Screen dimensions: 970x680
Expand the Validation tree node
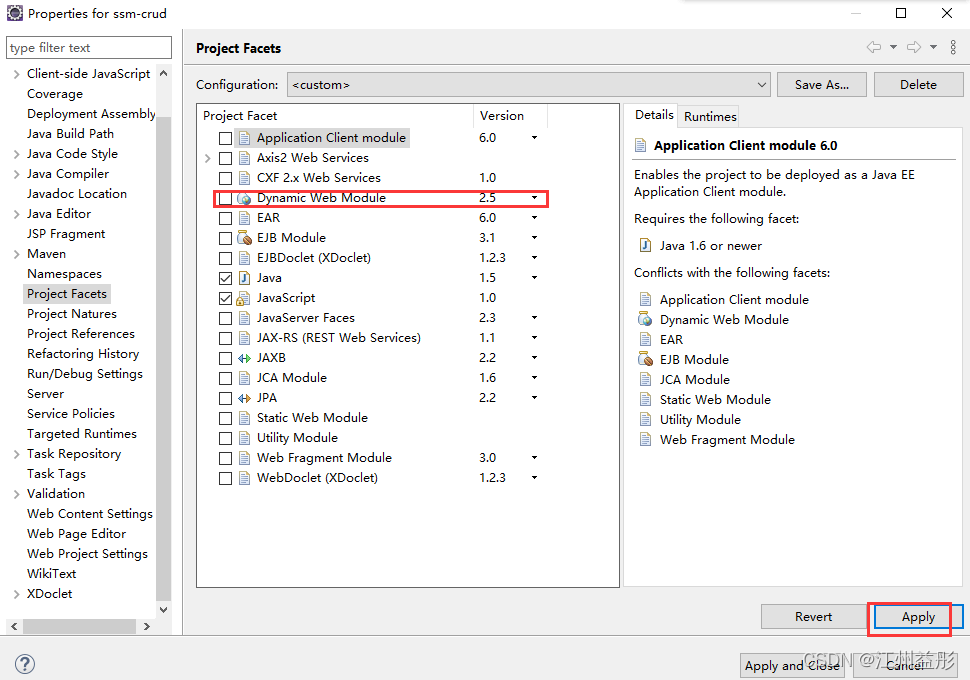(17, 494)
